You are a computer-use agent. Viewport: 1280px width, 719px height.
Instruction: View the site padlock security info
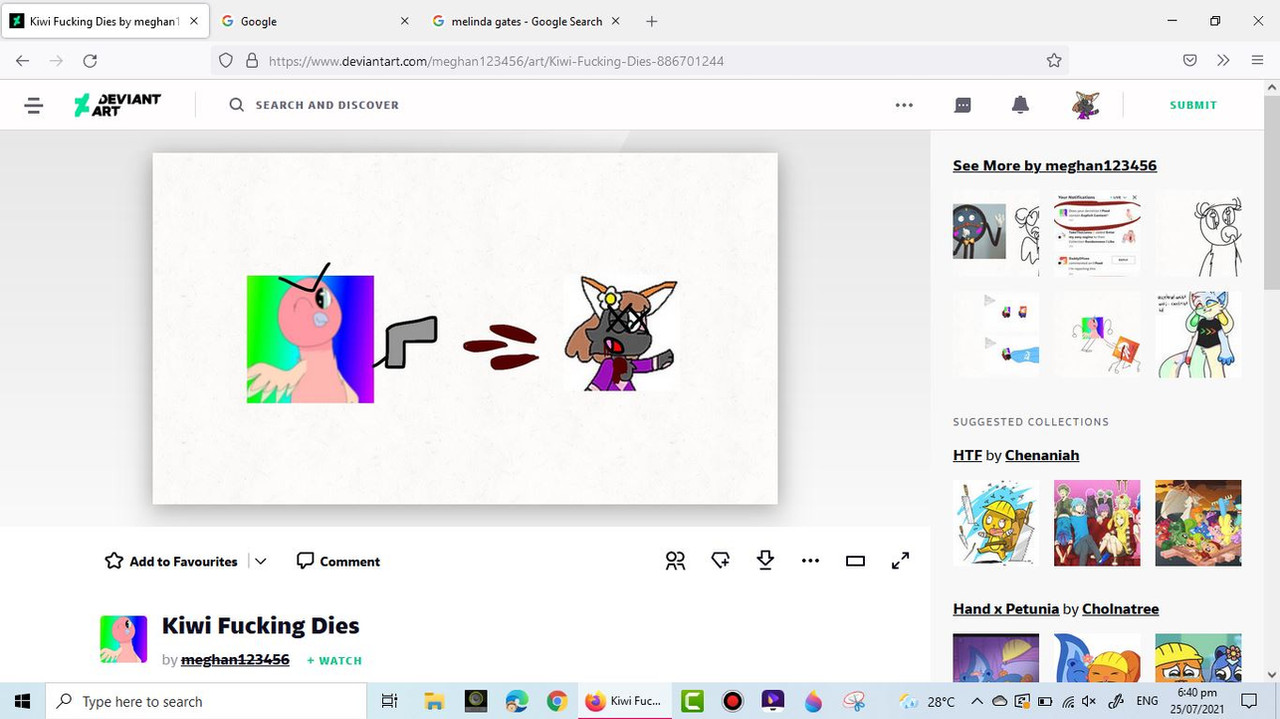(251, 61)
